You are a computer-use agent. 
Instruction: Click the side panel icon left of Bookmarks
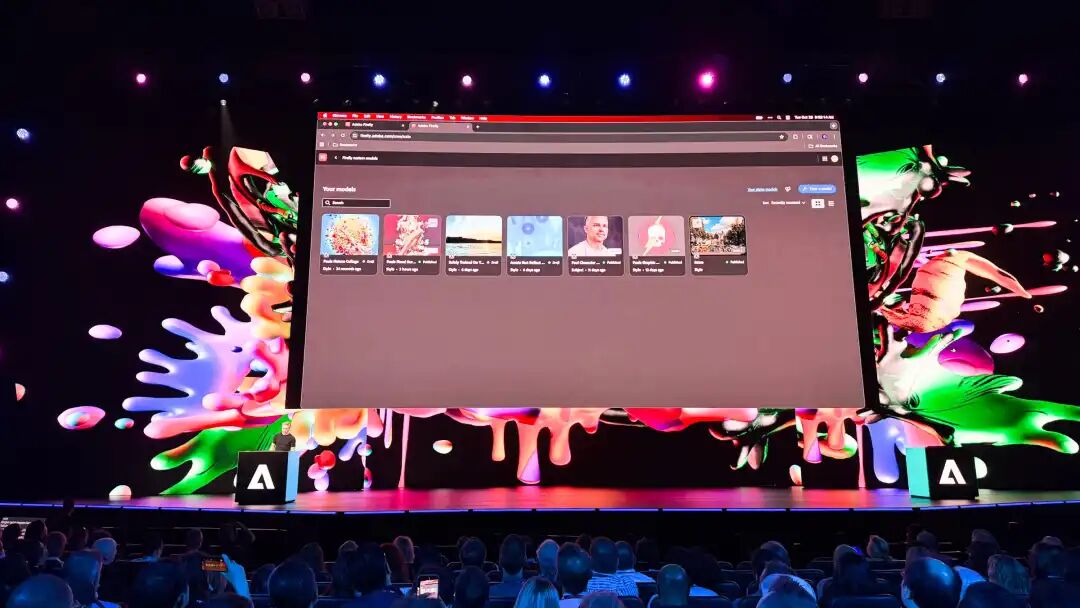point(321,145)
